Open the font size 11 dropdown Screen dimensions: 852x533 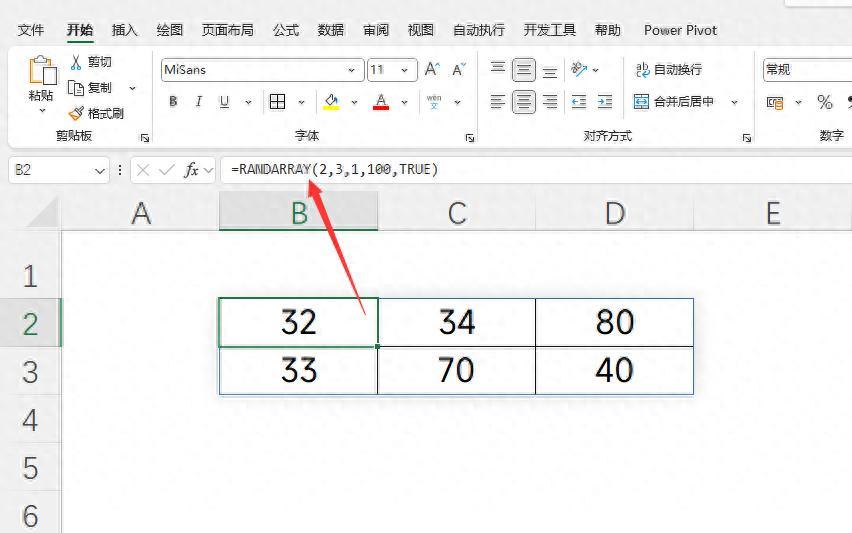coord(405,70)
